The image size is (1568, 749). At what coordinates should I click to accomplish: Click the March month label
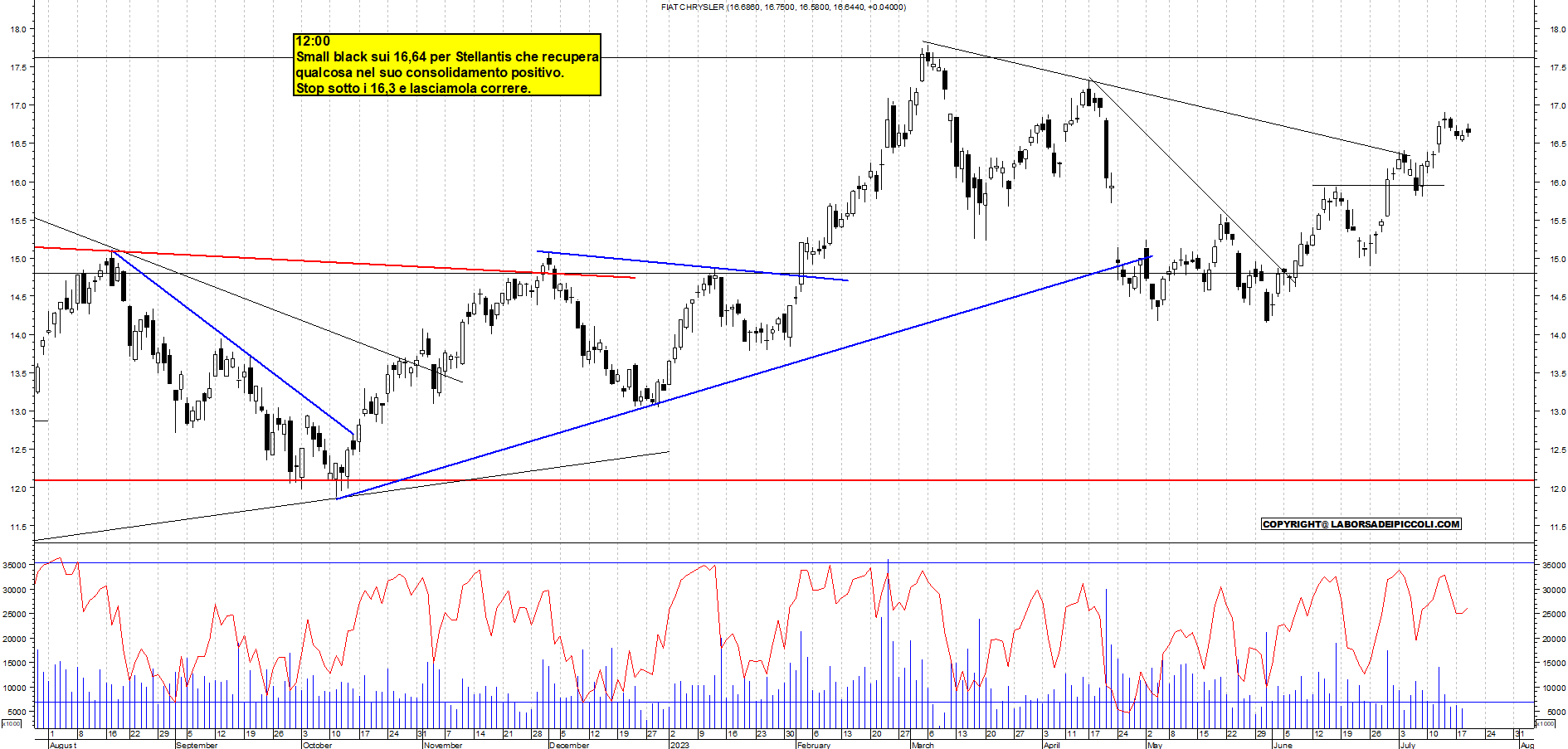tap(923, 745)
